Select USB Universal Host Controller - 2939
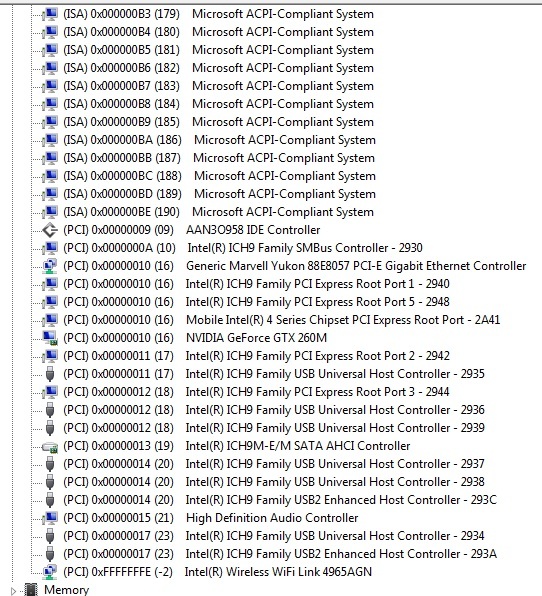The width and height of the screenshot is (542, 596). [274, 428]
